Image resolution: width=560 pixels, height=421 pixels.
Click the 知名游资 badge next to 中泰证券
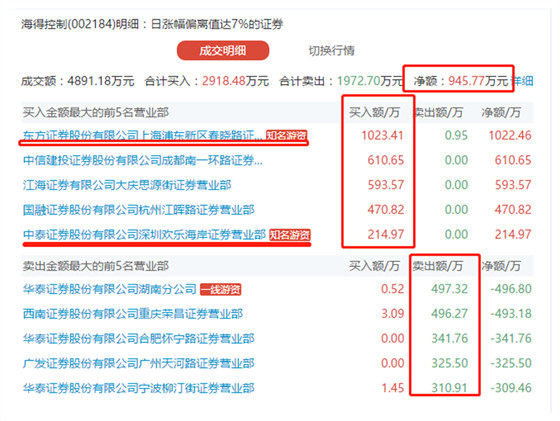(x=290, y=235)
